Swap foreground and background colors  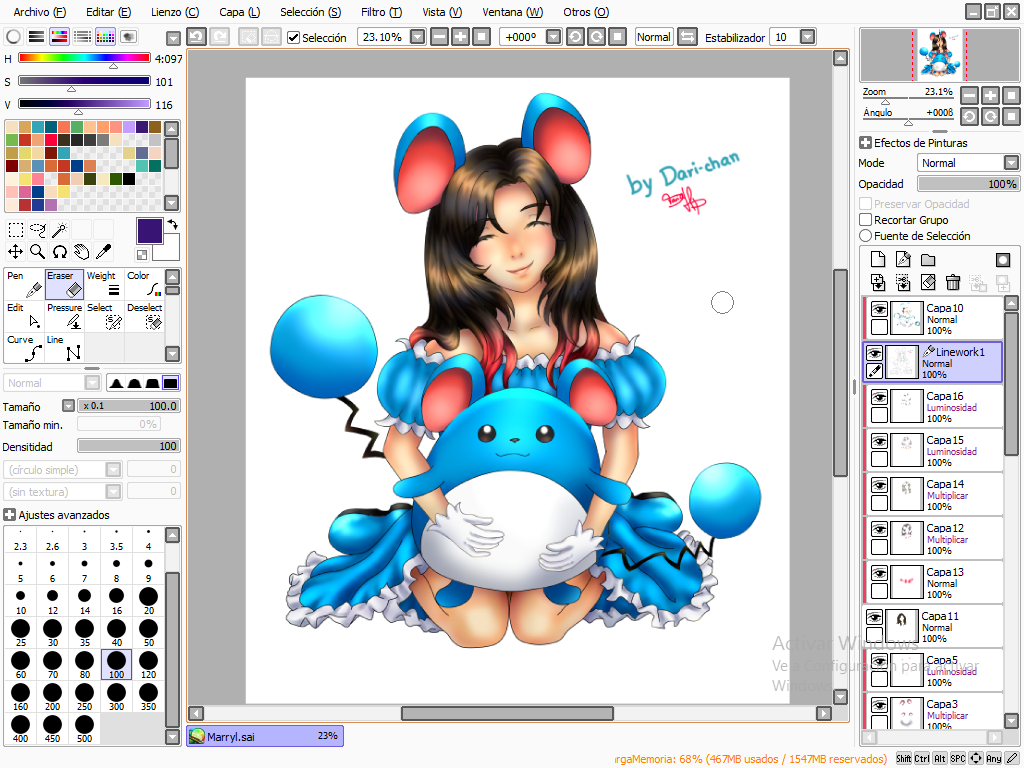pyautogui.click(x=172, y=224)
